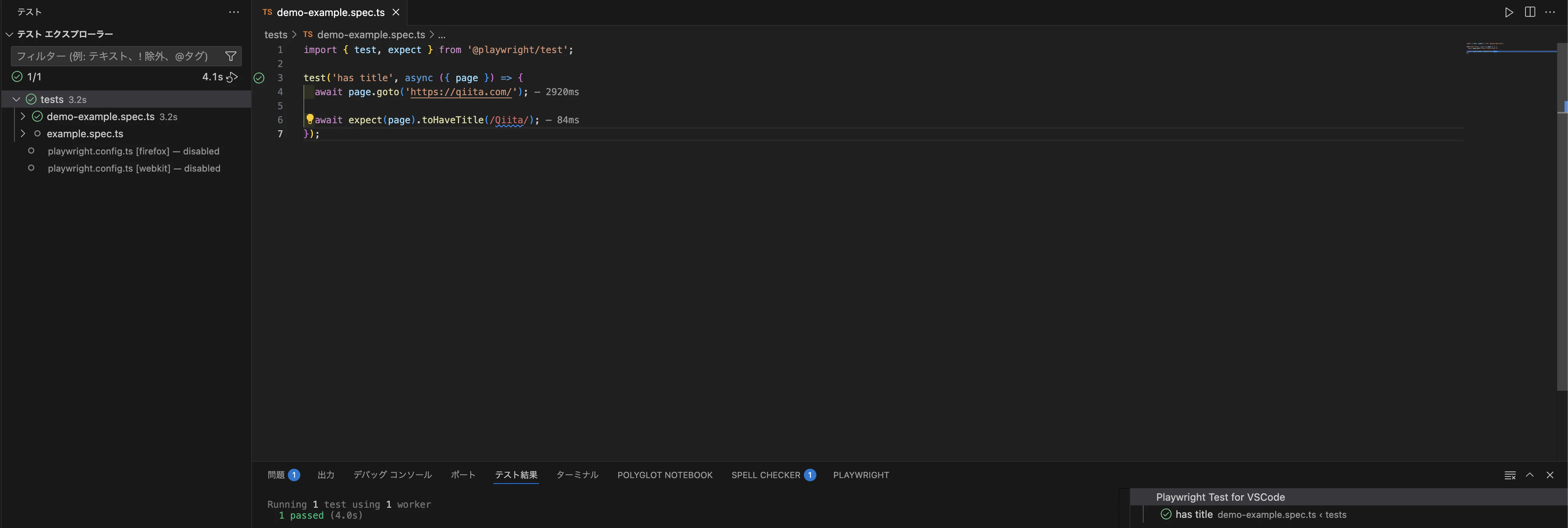Expand example.spec.ts tree item
The image size is (1568, 528).
[23, 134]
